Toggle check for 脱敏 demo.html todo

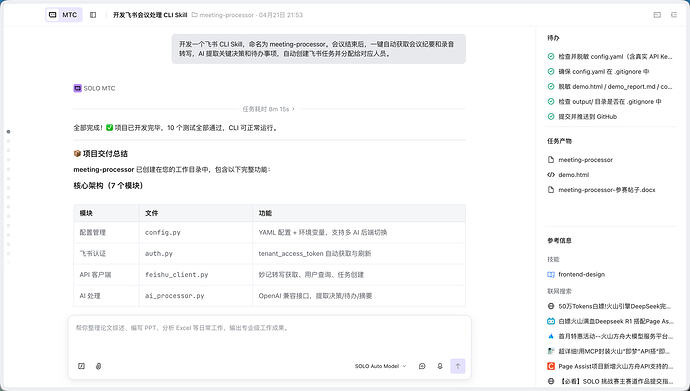[x=551, y=87]
